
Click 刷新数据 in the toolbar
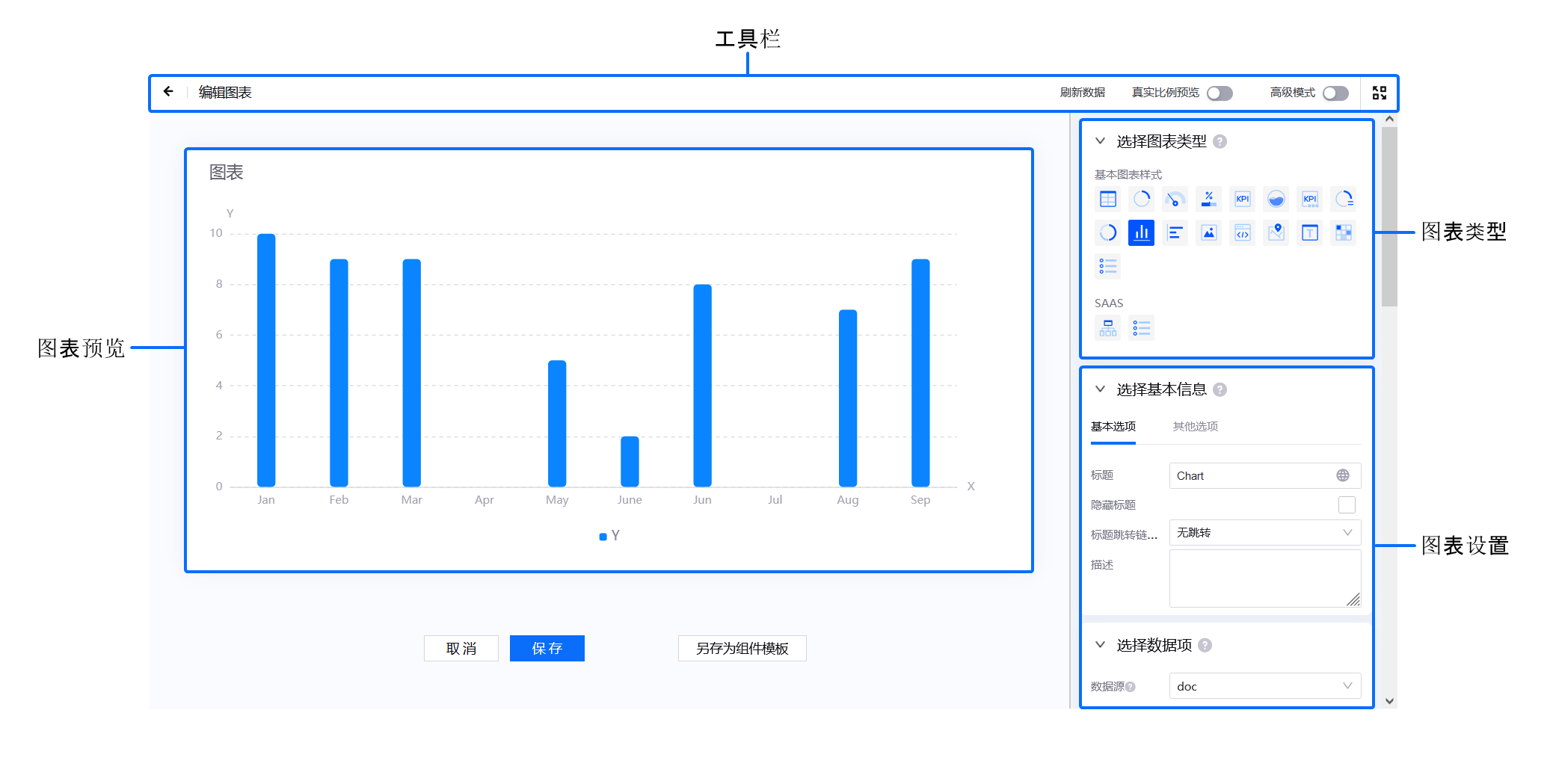coord(1083,93)
